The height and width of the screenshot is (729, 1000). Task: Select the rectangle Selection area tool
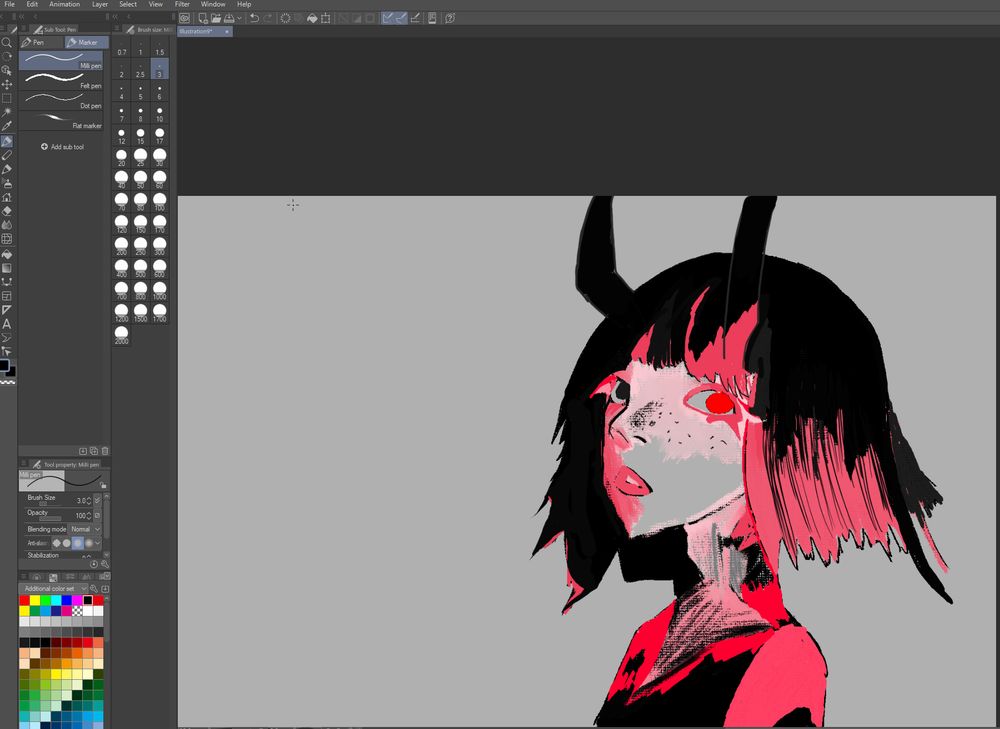(6, 98)
